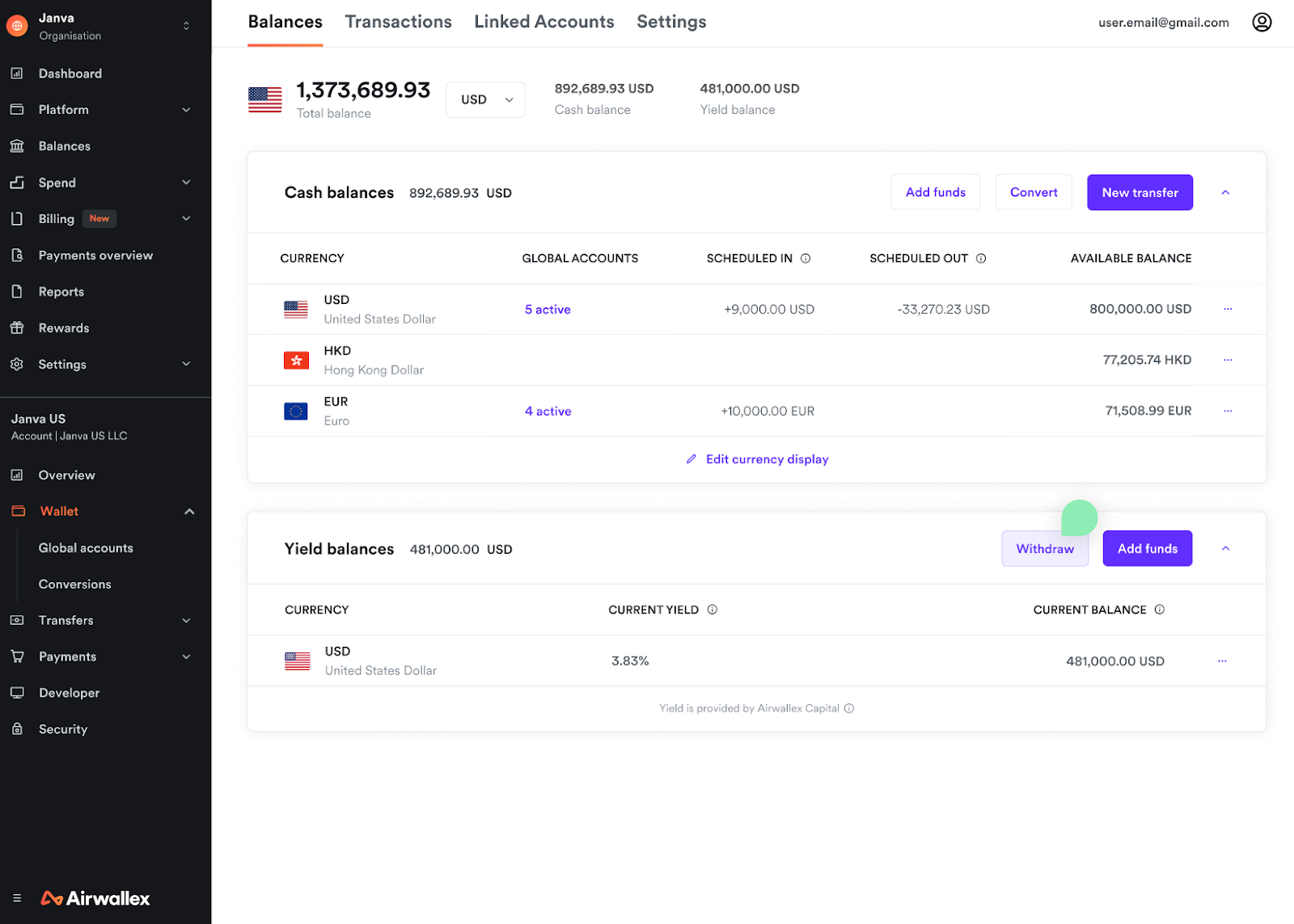The image size is (1294, 924).
Task: Click the Janva organisation globe icon
Action: (x=17, y=26)
